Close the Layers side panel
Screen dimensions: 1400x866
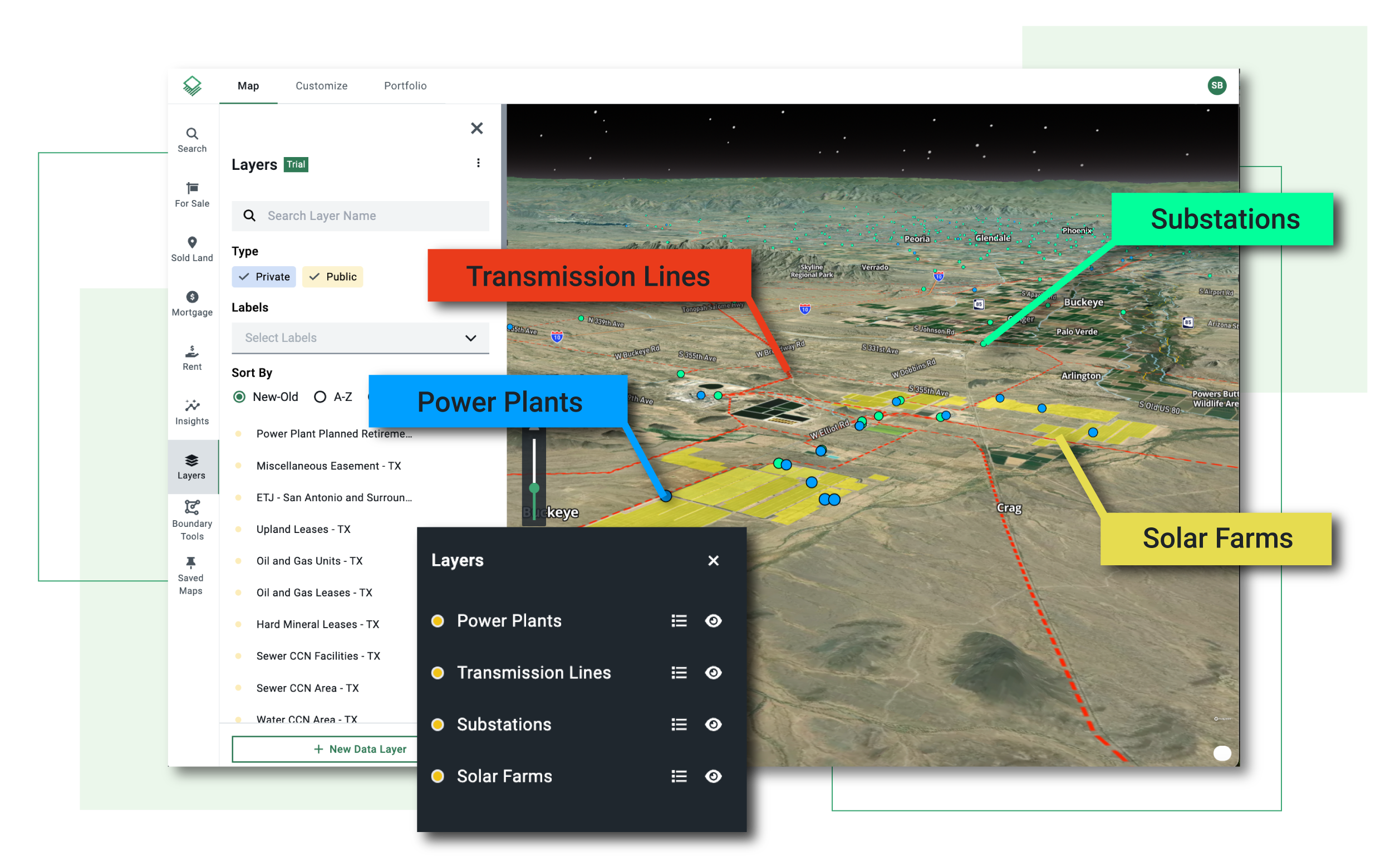[477, 128]
